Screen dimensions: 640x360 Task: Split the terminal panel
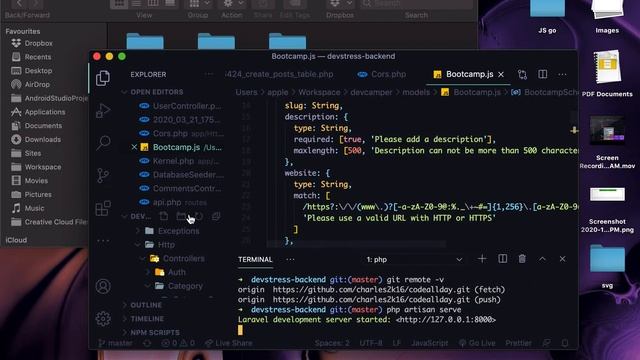[502, 259]
